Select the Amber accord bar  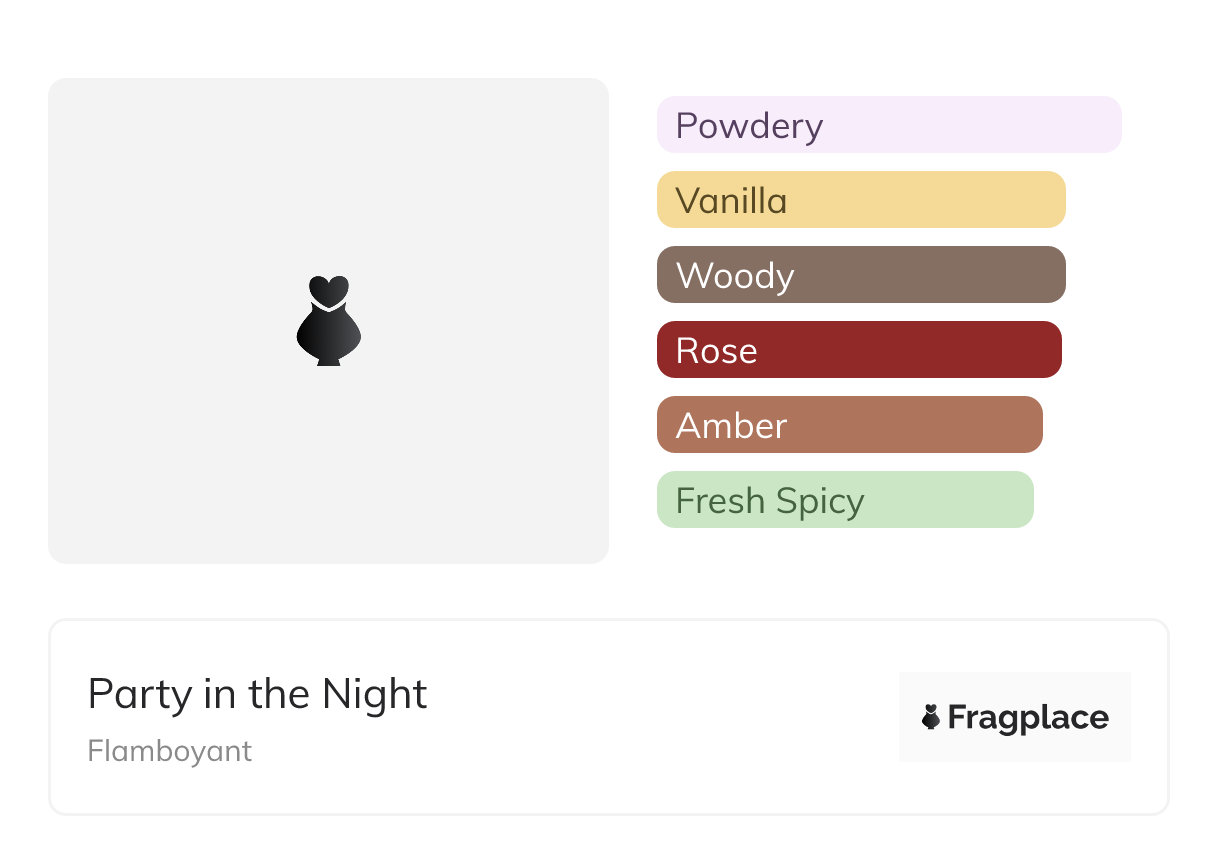[850, 425]
